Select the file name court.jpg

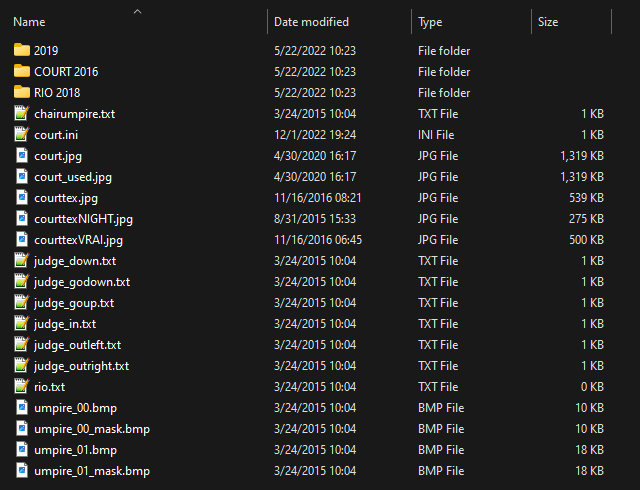58,156
